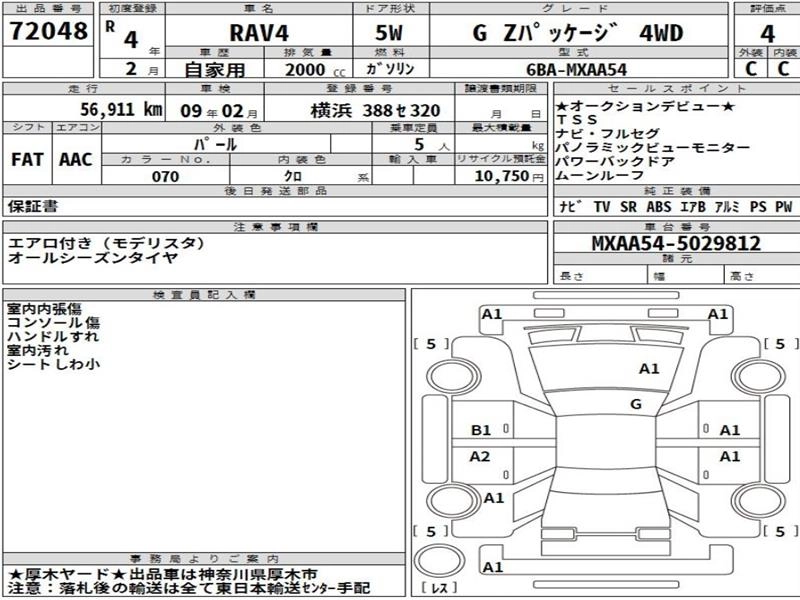Click パノラミックビューモニター sales point
The width and height of the screenshot is (800, 600).
point(653,147)
